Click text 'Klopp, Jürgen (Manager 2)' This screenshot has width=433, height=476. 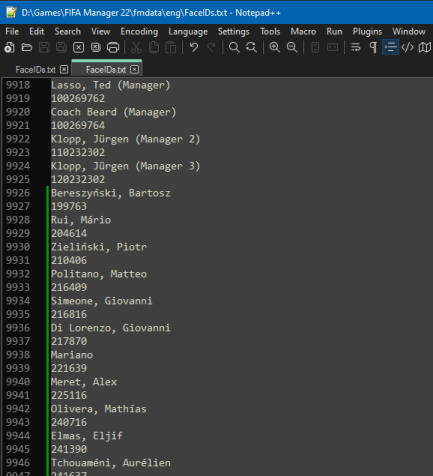point(126,139)
